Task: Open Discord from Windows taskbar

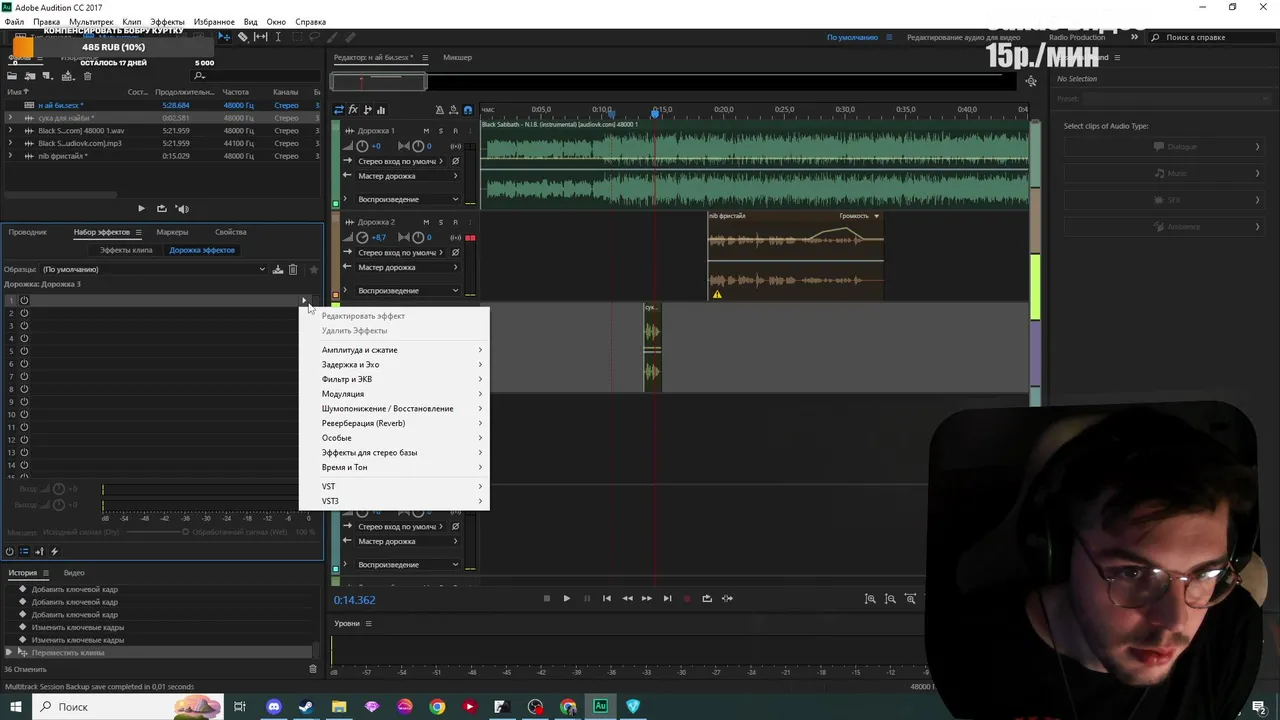Action: [x=274, y=707]
